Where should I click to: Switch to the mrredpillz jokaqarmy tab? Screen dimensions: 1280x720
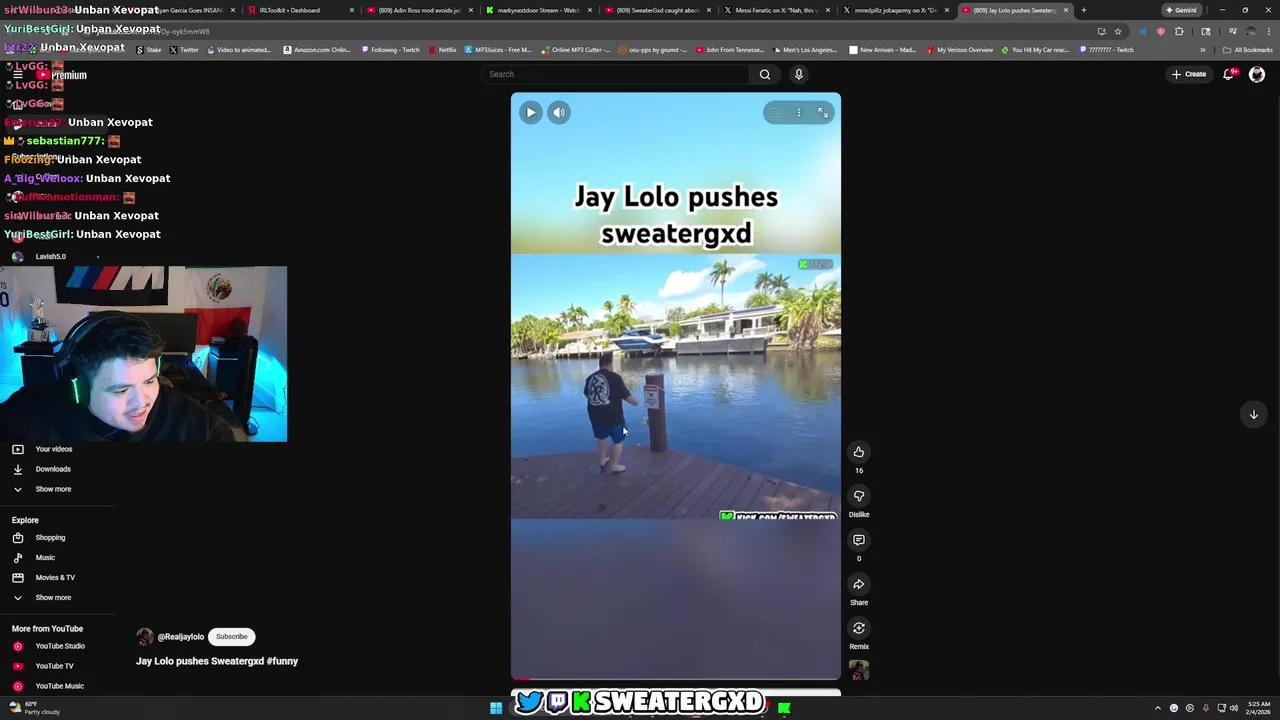(x=895, y=10)
